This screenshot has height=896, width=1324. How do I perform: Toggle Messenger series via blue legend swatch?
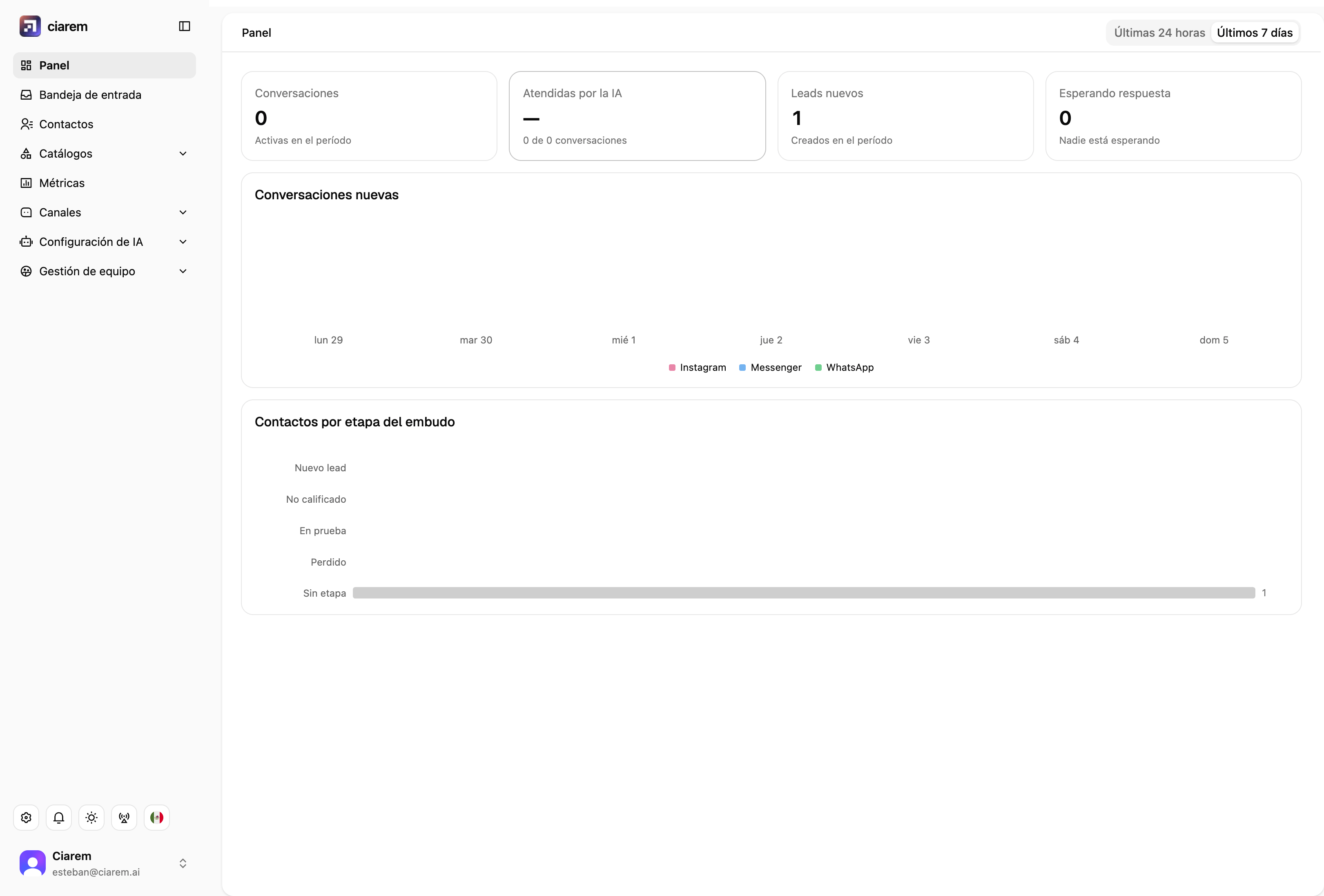coord(742,368)
